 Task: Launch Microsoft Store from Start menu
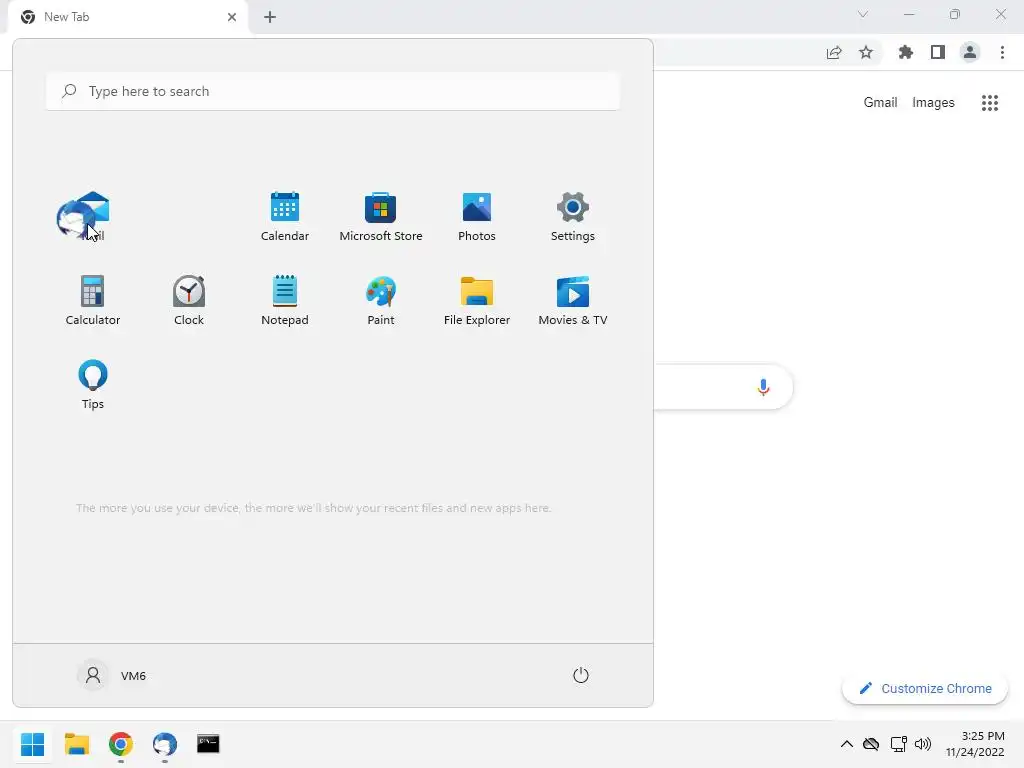tap(381, 217)
